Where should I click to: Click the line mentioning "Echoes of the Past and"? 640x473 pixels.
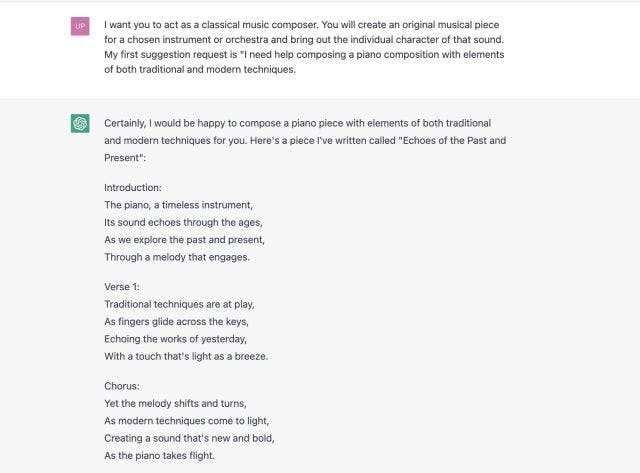pyautogui.click(x=305, y=140)
